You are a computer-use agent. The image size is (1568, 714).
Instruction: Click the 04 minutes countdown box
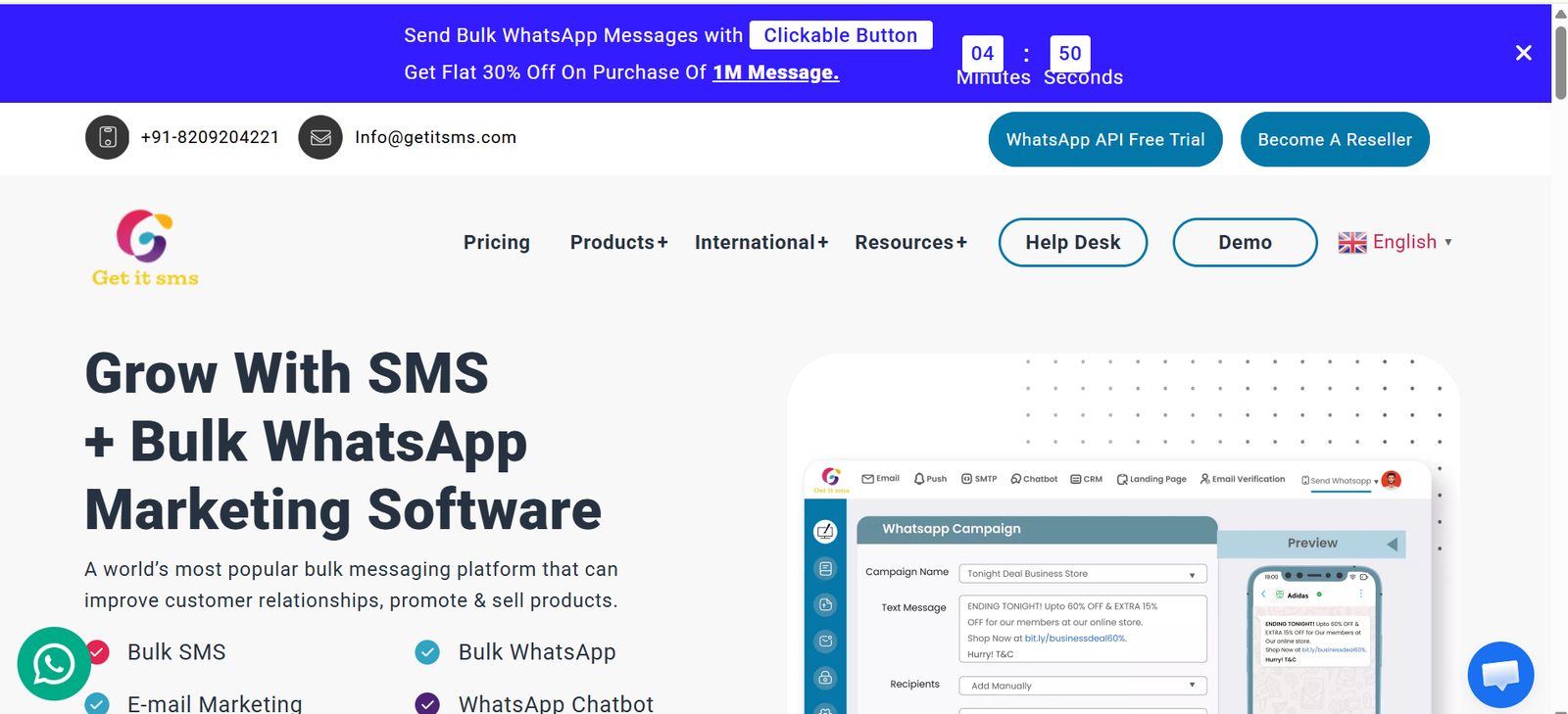pyautogui.click(x=982, y=53)
